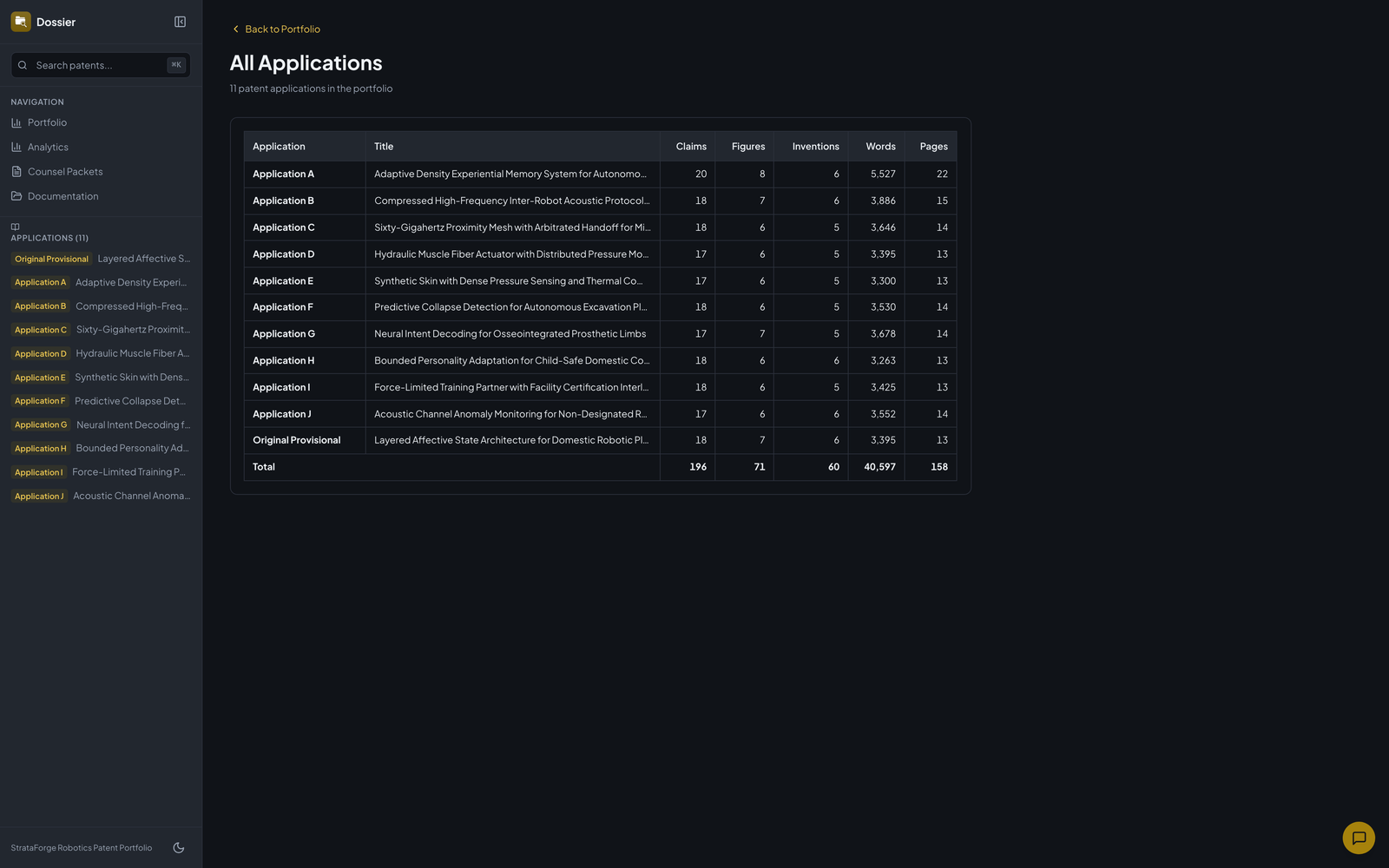The width and height of the screenshot is (1389, 868).
Task: Click the Dossier logo icon
Action: 21,22
